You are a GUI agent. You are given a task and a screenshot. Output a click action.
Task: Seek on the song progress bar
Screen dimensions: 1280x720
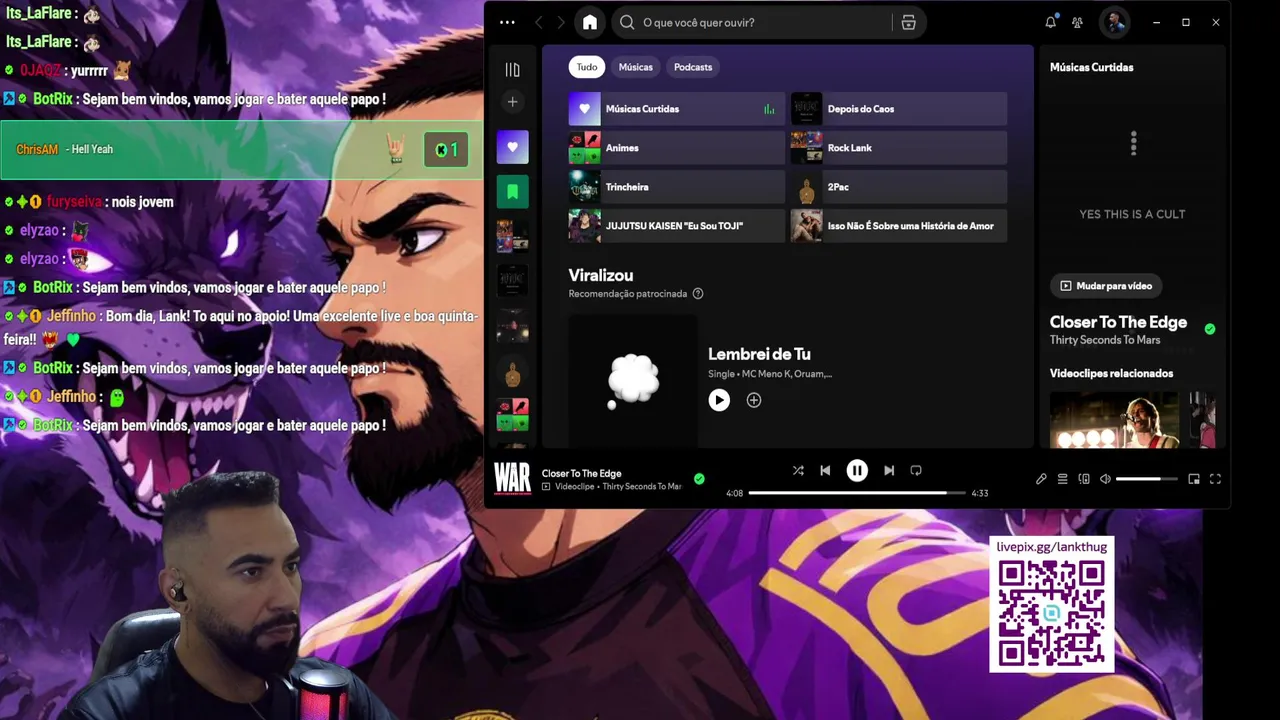857,493
